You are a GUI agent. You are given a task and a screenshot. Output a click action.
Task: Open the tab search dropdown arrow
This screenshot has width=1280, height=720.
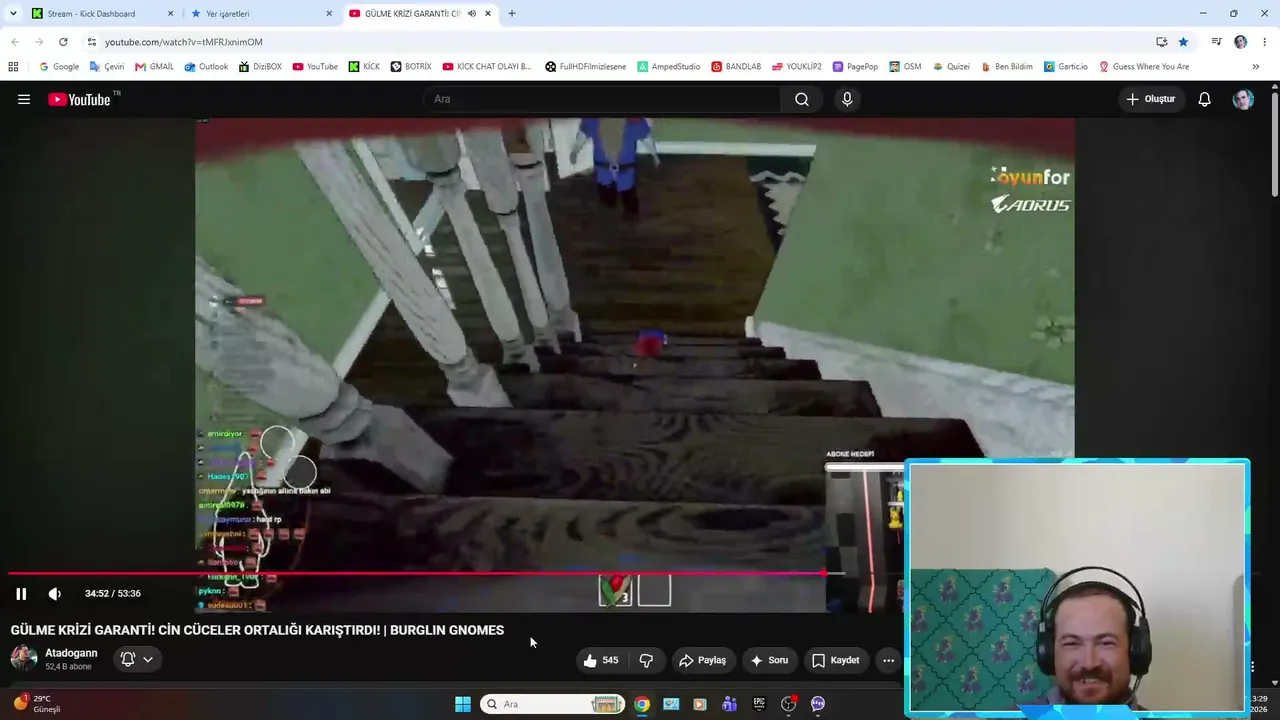[x=13, y=14]
